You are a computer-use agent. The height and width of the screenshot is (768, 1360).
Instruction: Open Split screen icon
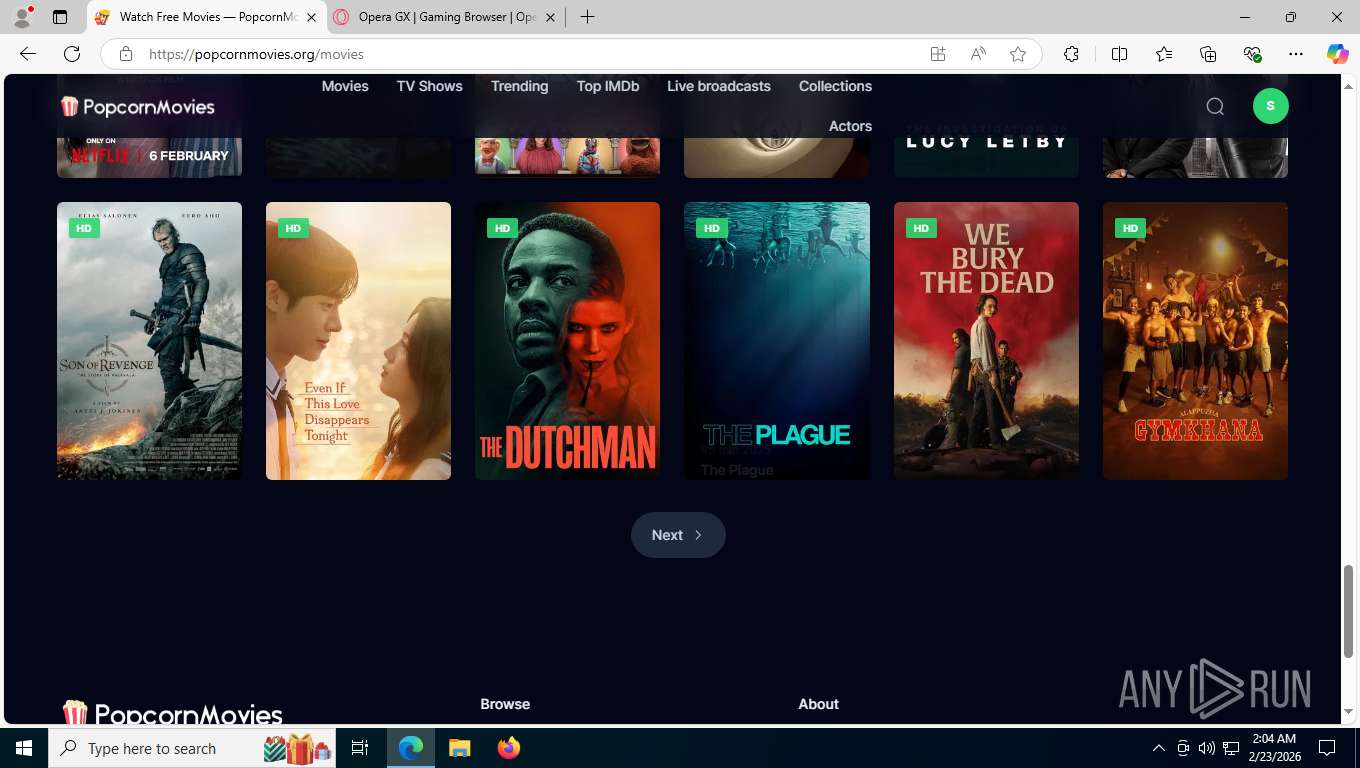(1119, 54)
